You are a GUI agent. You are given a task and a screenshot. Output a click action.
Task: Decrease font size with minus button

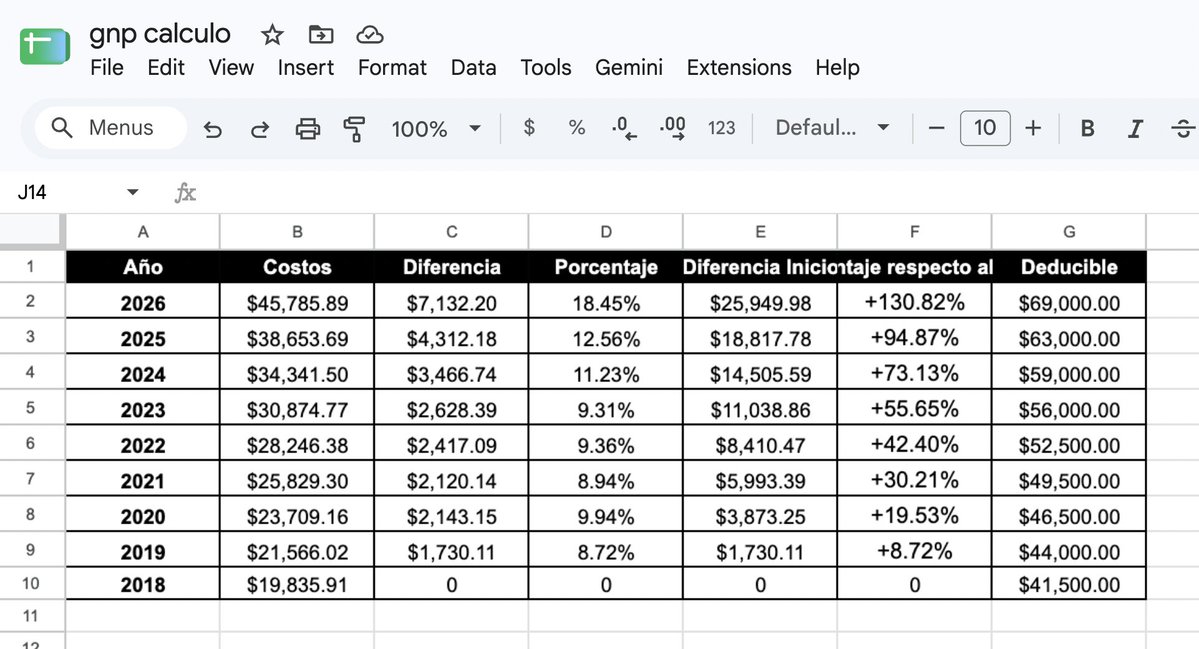tap(936, 128)
